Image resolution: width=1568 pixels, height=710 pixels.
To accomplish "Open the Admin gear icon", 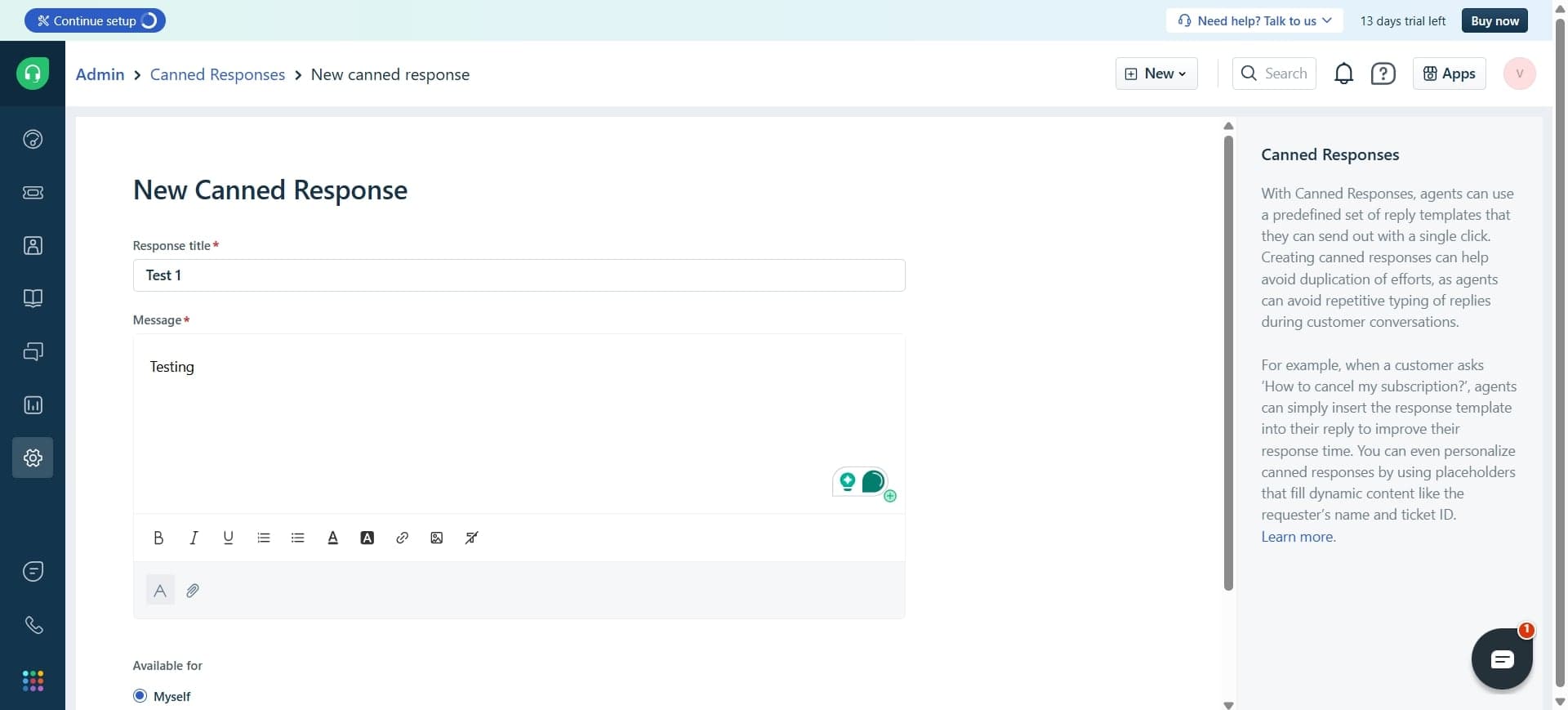I will [x=33, y=458].
